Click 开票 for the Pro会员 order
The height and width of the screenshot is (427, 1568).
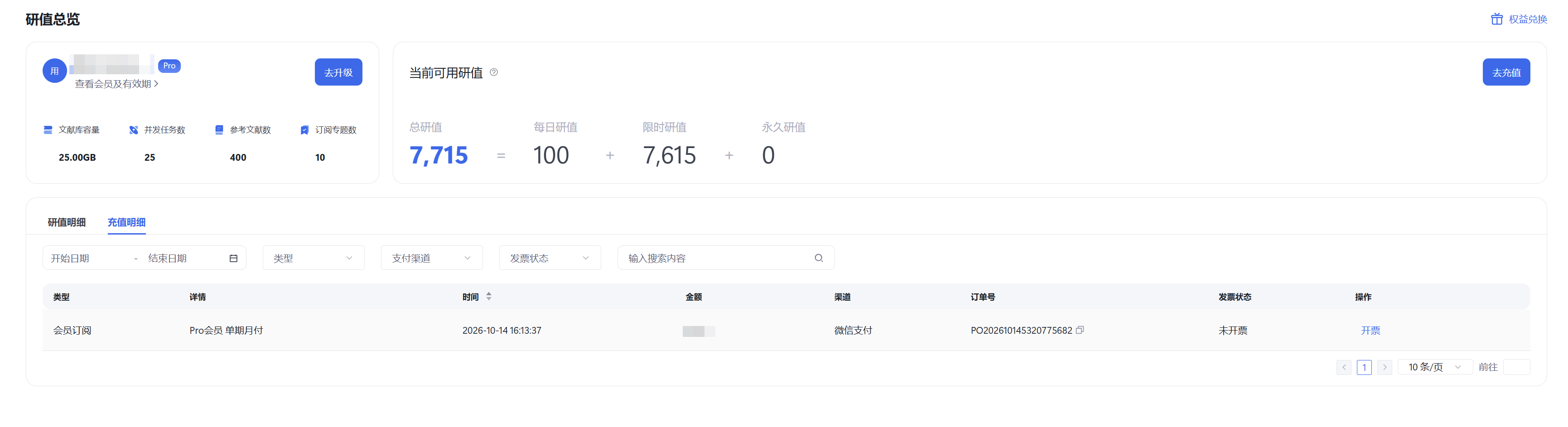(x=1370, y=330)
